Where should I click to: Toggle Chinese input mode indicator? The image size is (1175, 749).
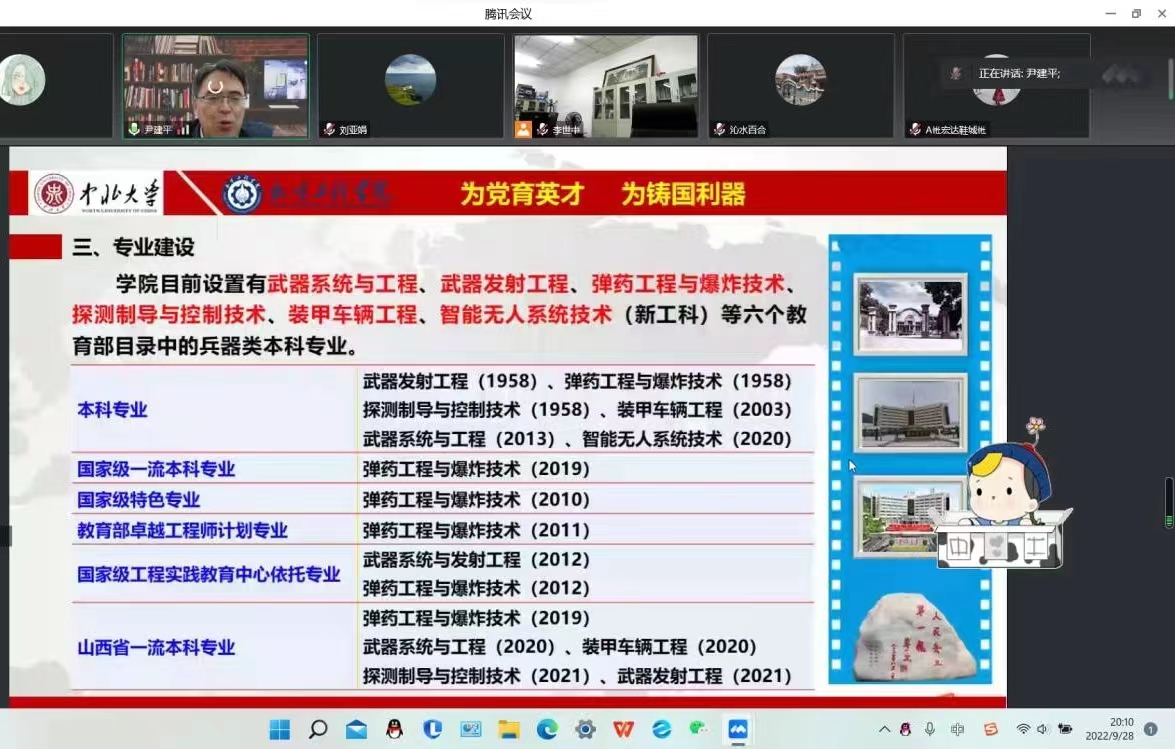point(958,729)
